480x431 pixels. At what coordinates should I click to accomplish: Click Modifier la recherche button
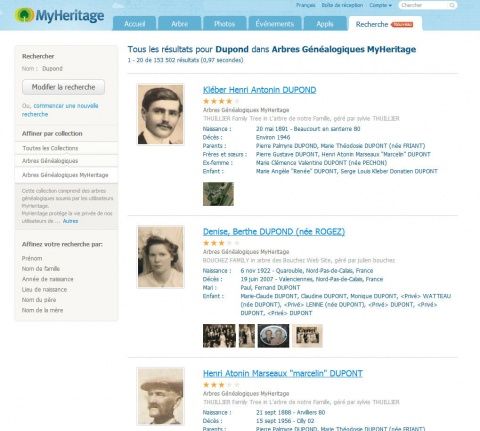pyautogui.click(x=63, y=87)
